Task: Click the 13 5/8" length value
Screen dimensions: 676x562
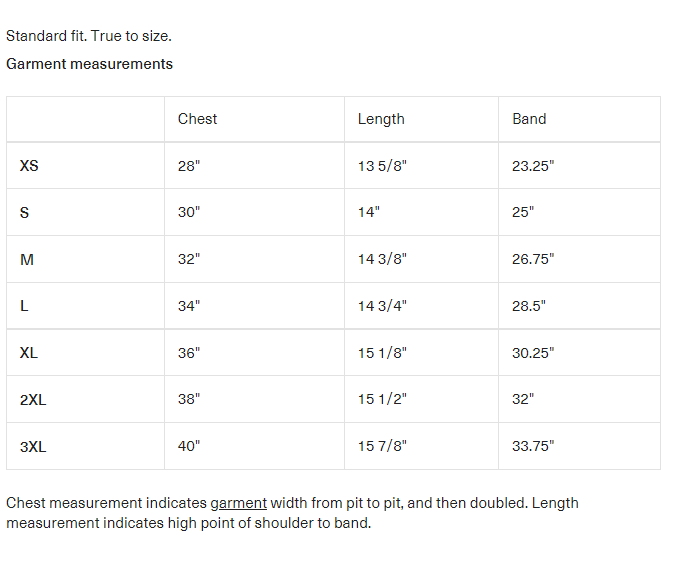Action: coord(382,166)
